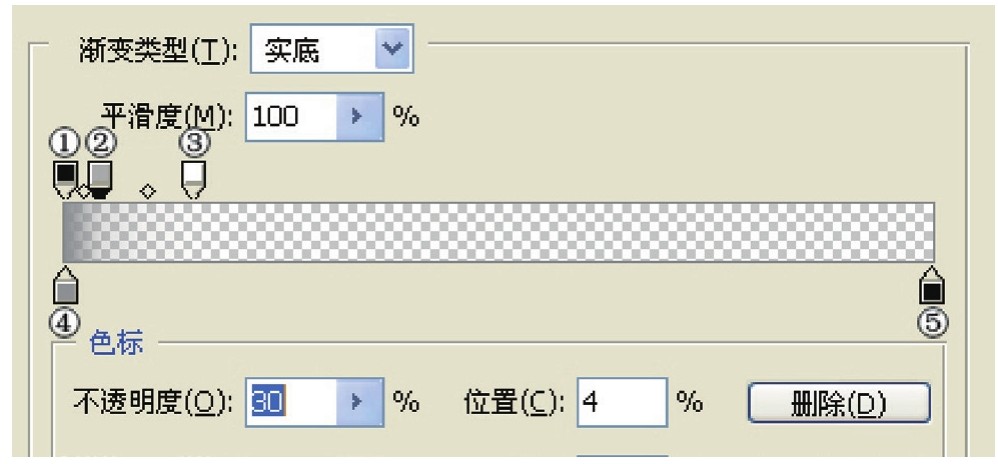
Task: Click the 实底 gradient type combo box
Action: pos(312,51)
